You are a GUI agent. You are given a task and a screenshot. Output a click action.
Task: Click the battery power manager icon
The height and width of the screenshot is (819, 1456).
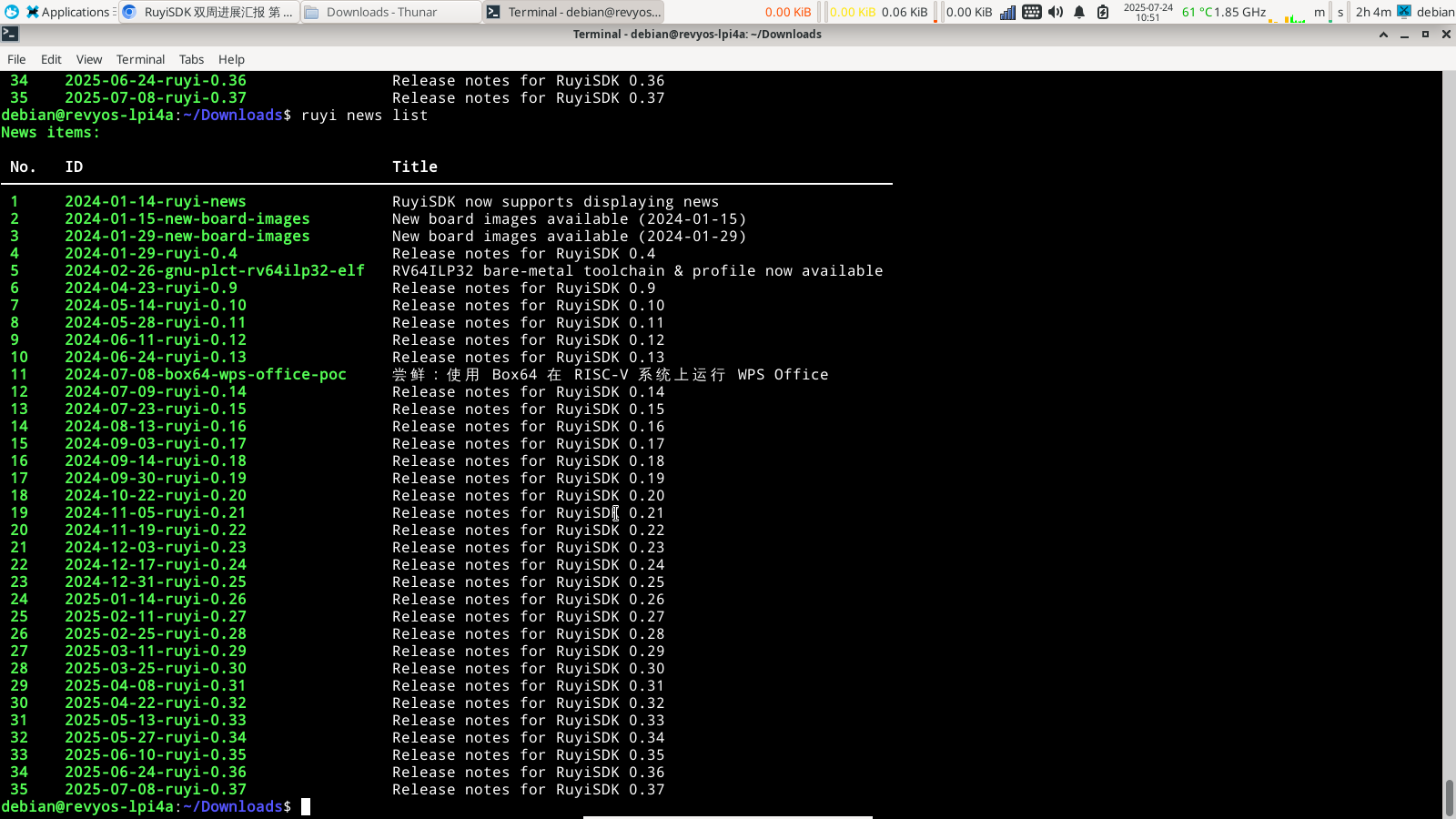(x=1103, y=12)
